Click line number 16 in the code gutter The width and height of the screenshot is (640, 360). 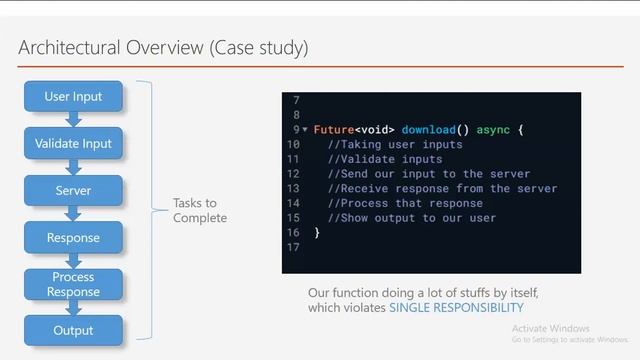[293, 233]
